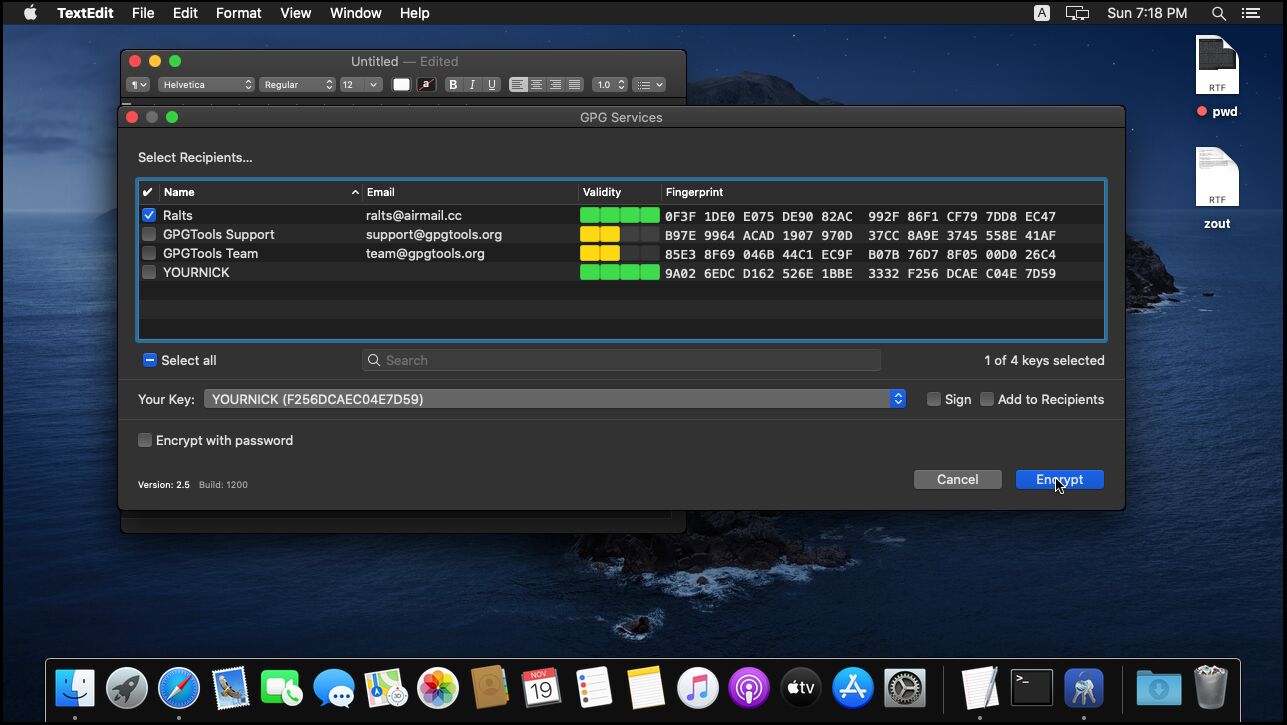
Task: Open GPG Keychain from the Dock
Action: [x=1083, y=688]
